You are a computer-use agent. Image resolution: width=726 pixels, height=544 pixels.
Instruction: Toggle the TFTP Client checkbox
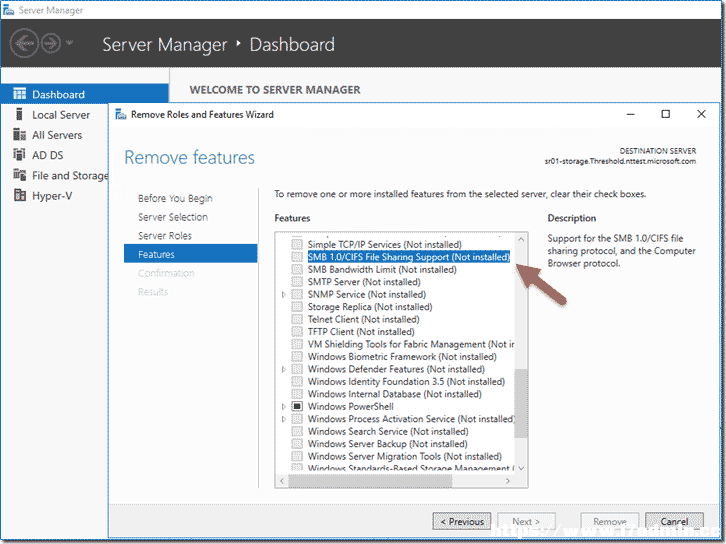297,331
